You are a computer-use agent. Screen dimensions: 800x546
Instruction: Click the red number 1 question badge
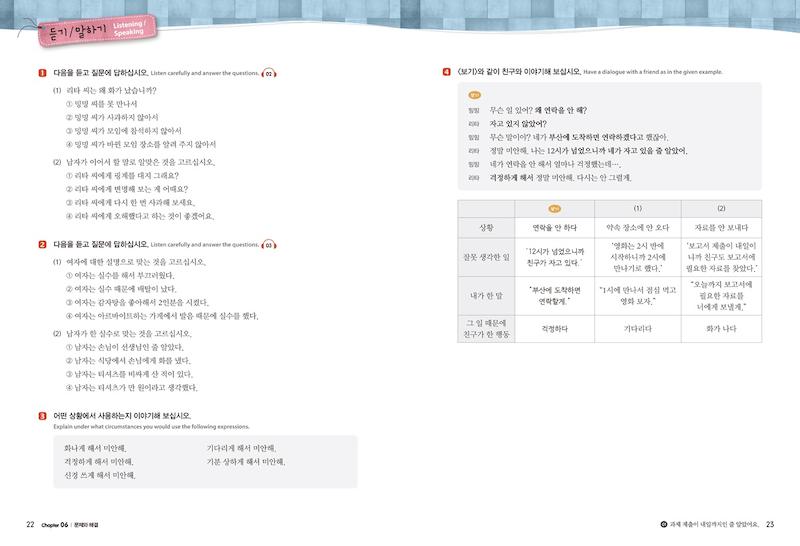43,73
